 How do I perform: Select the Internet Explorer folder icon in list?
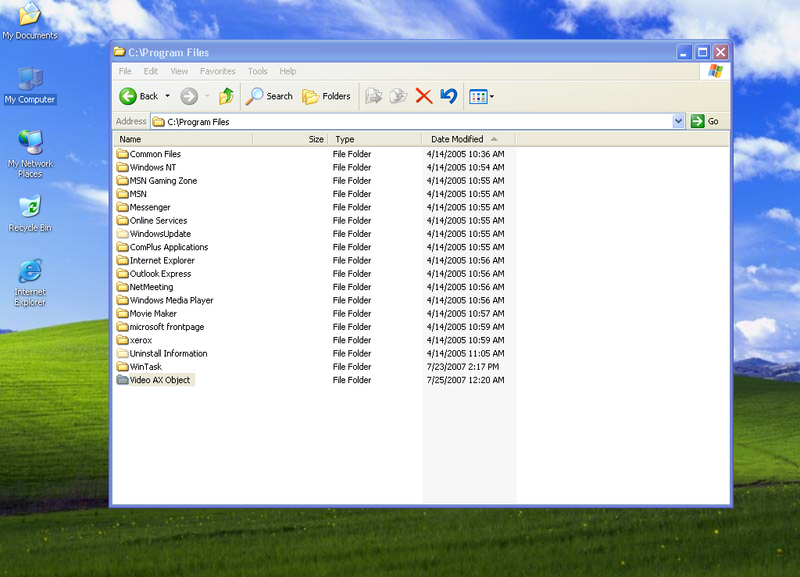(122, 260)
